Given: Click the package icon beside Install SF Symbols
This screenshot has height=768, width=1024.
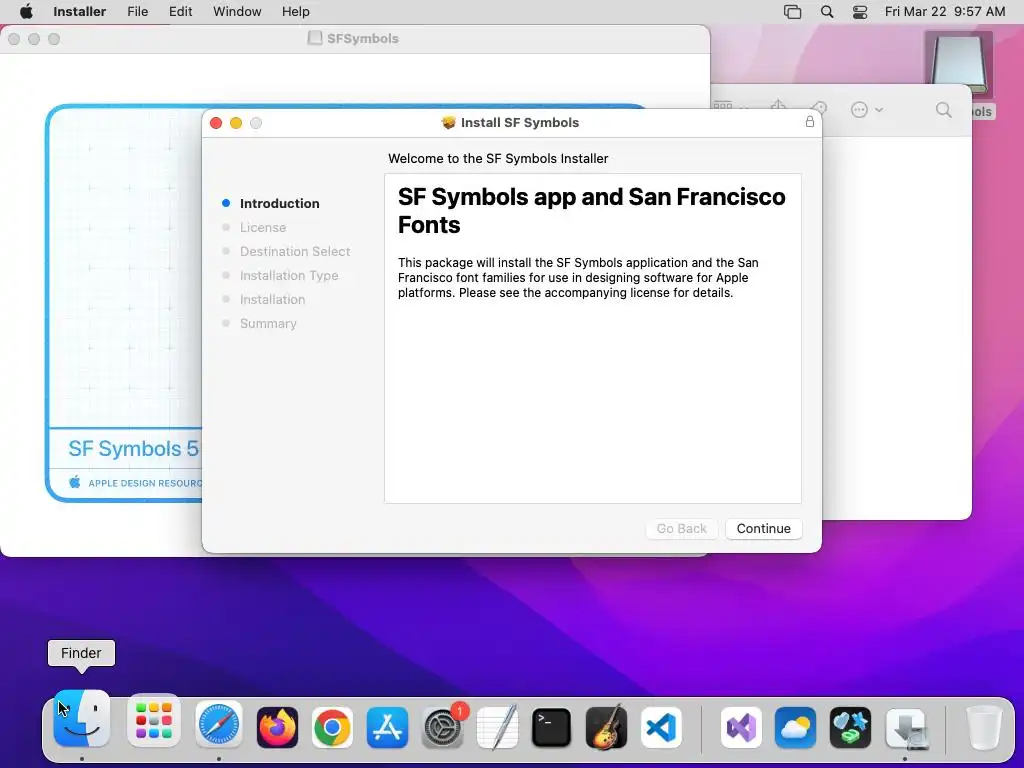Looking at the screenshot, I should click(448, 123).
